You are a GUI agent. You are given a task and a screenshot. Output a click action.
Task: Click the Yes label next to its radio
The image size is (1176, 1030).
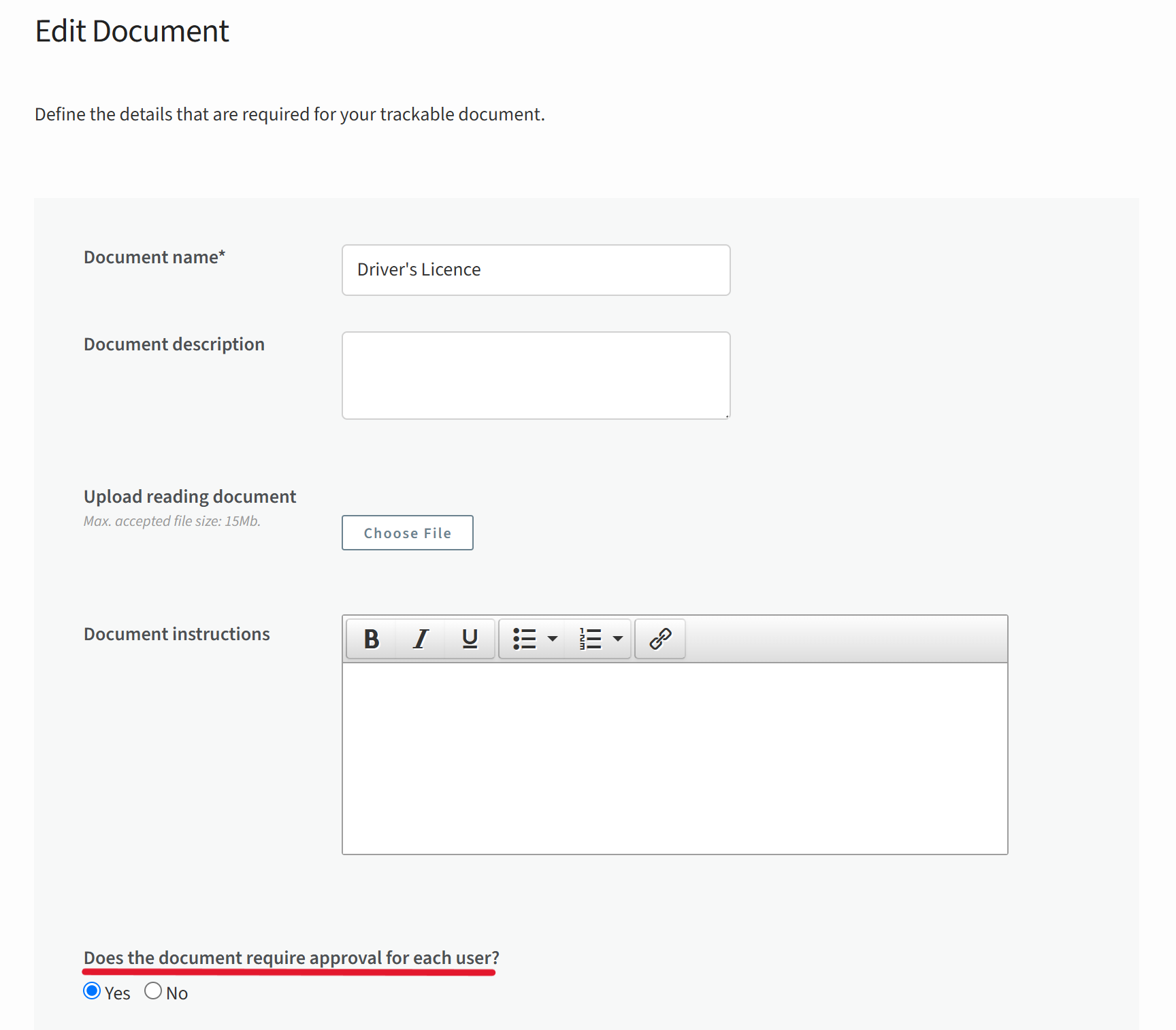116,993
